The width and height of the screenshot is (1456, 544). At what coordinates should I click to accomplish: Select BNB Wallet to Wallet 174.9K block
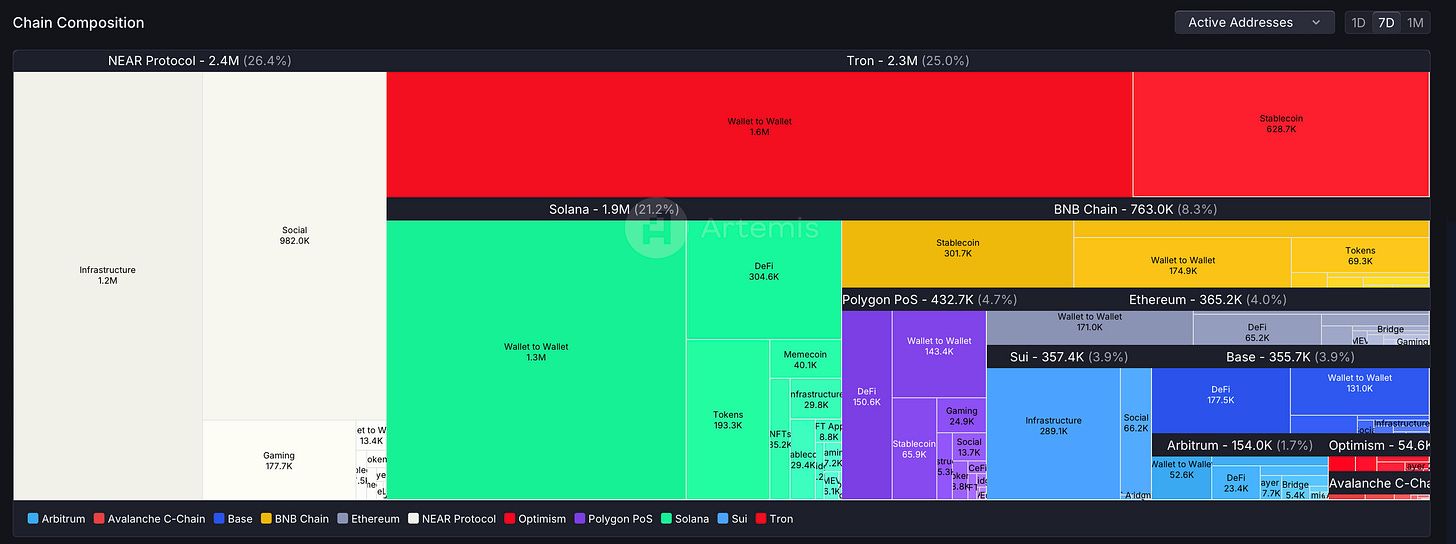1182,264
